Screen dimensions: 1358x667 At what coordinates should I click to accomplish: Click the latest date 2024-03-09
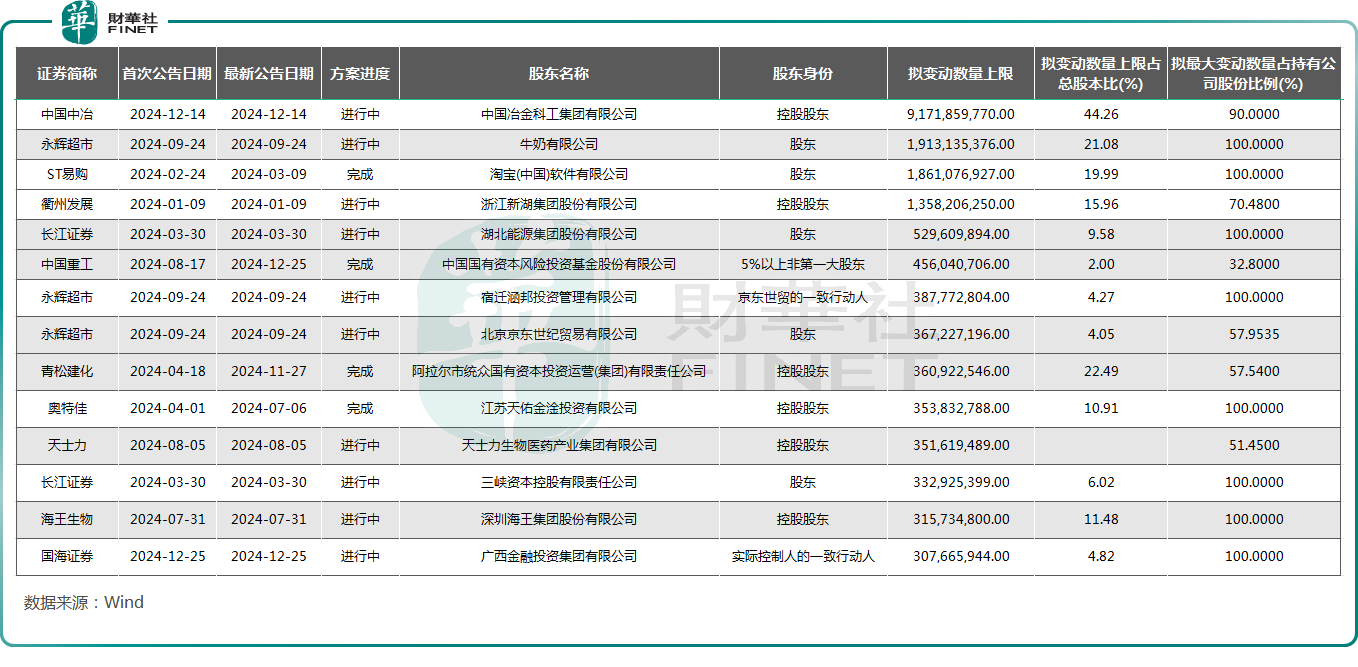click(268, 174)
